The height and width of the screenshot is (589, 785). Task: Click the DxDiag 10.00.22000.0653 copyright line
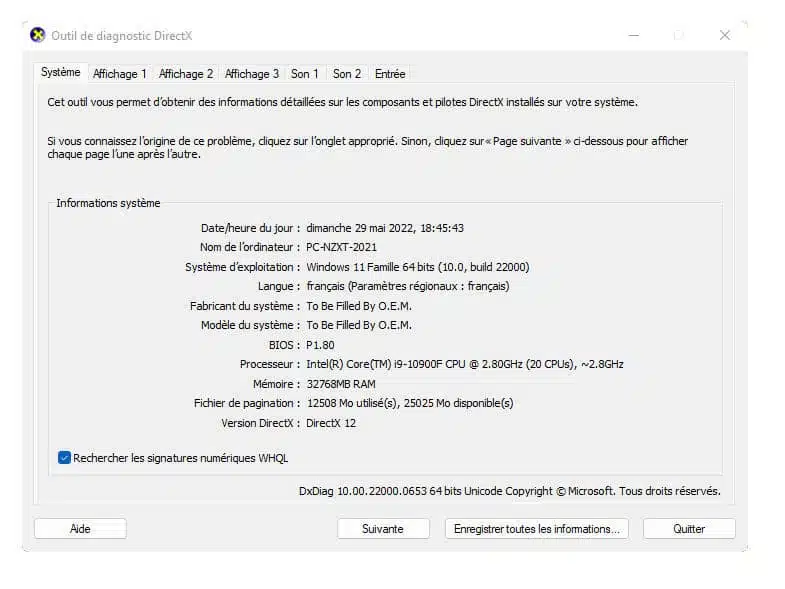pos(510,491)
